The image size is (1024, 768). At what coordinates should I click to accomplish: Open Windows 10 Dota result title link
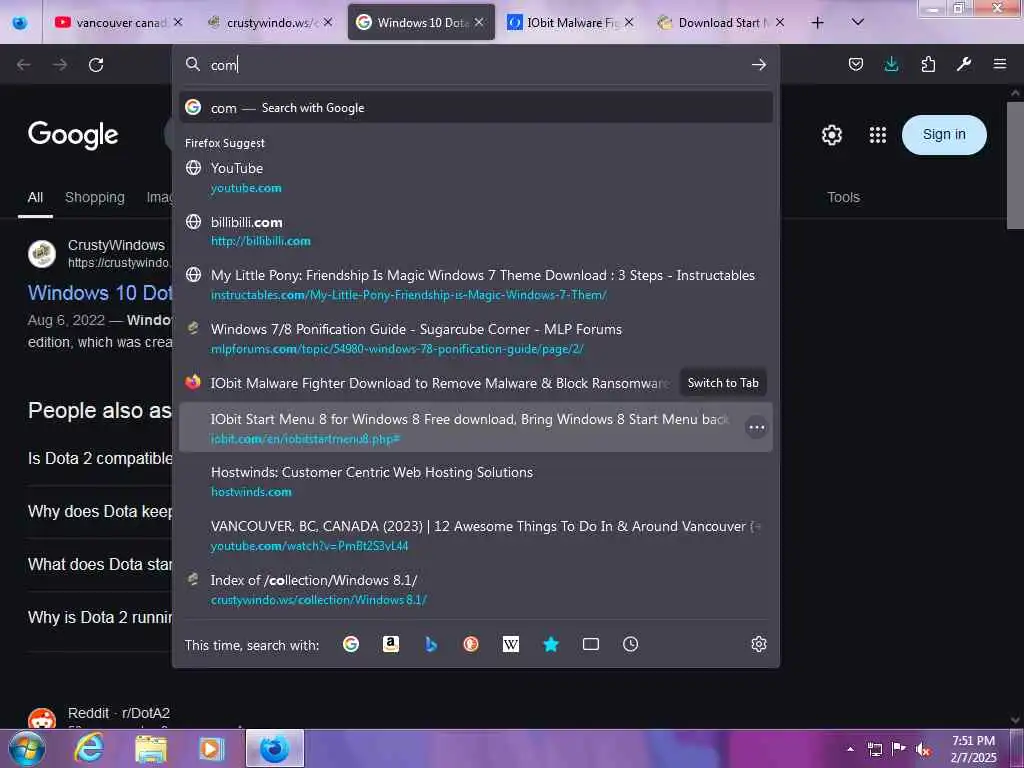(x=99, y=293)
